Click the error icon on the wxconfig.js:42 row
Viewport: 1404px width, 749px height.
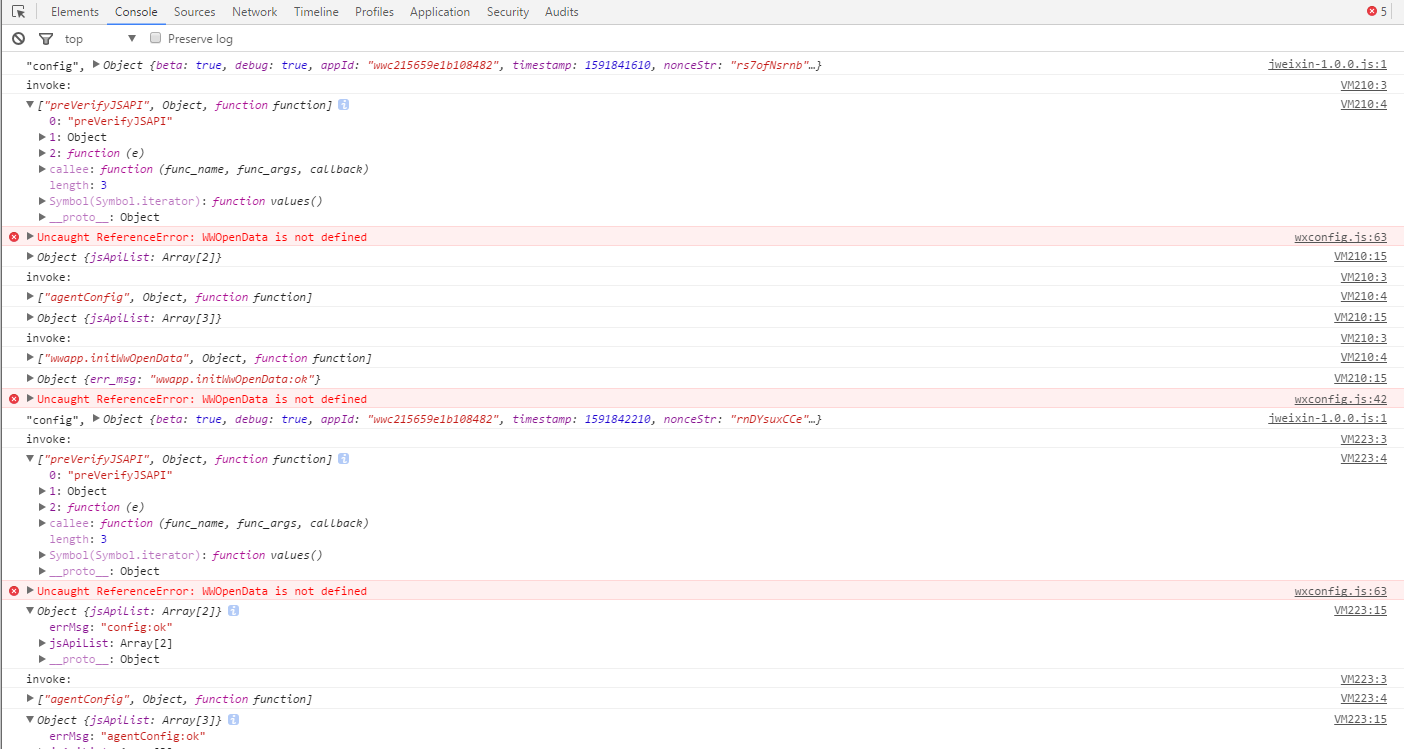point(14,399)
